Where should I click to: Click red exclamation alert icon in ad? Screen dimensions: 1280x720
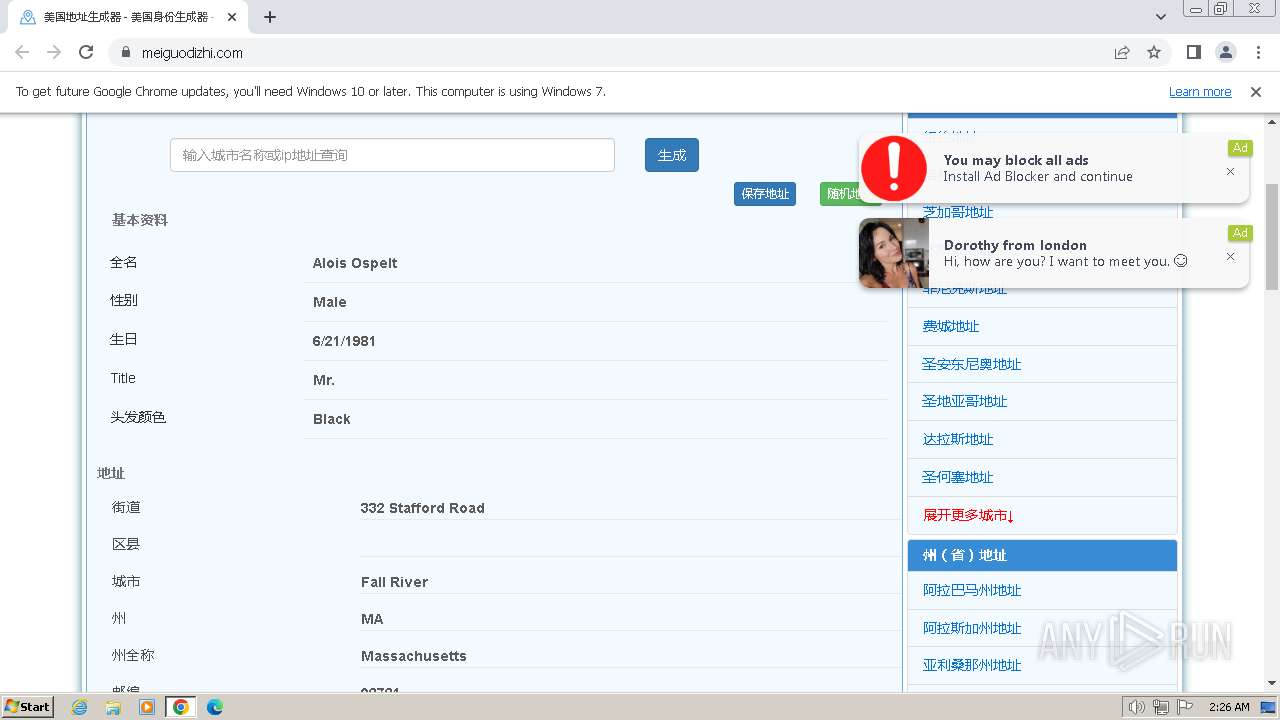(894, 168)
